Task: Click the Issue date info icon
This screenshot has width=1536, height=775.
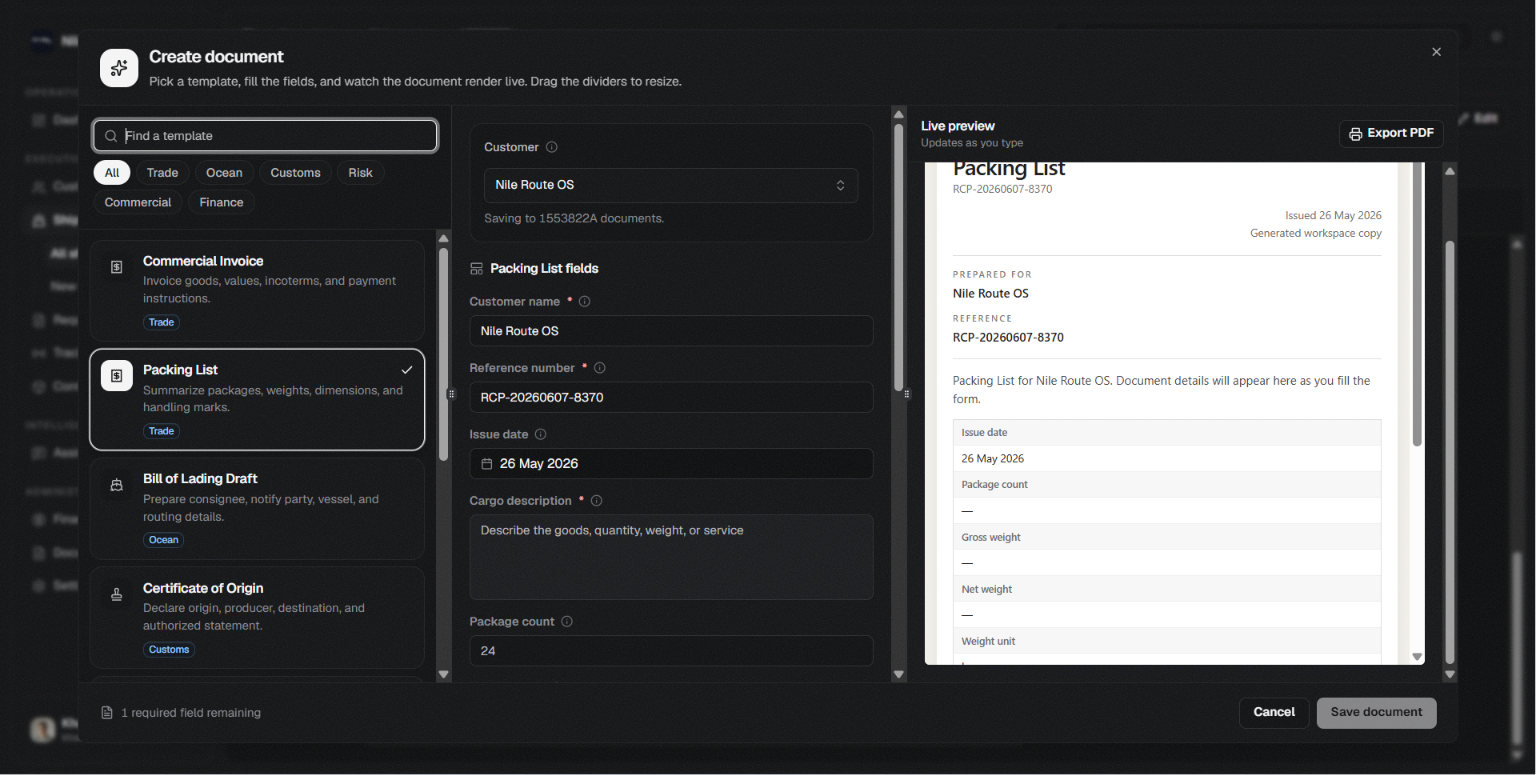Action: (x=541, y=434)
